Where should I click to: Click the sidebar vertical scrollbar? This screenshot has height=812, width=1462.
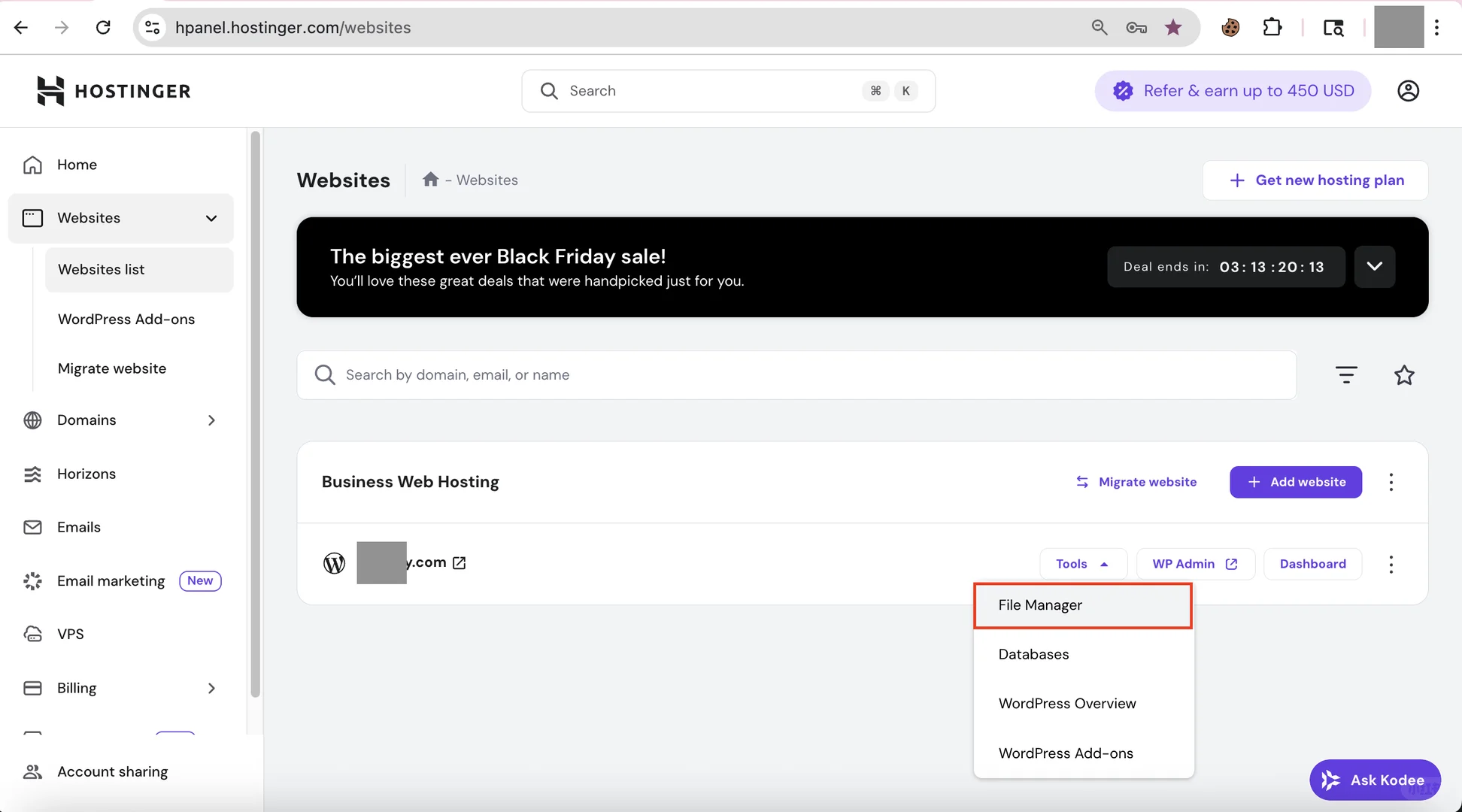(255, 414)
